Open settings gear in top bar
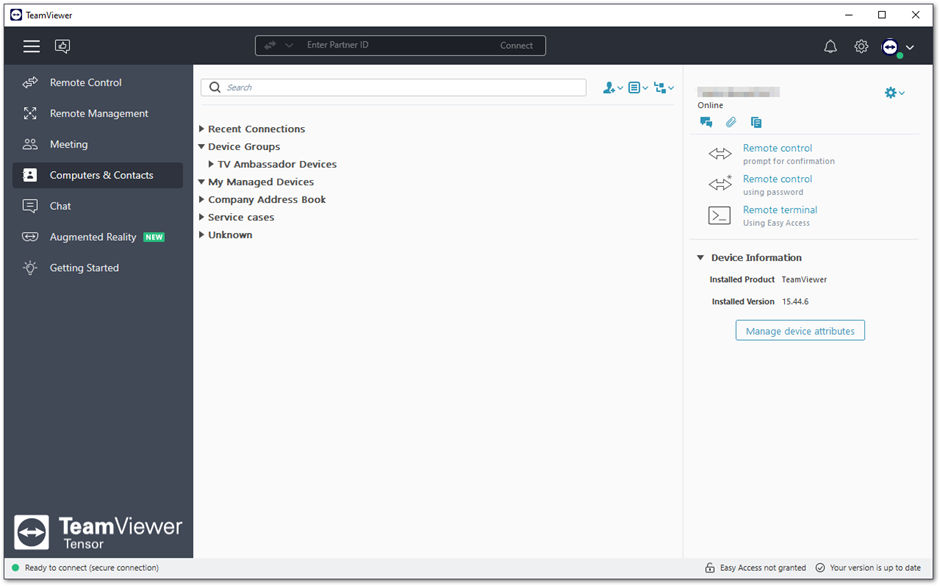Screen dimensions: 940x586 click(x=861, y=46)
